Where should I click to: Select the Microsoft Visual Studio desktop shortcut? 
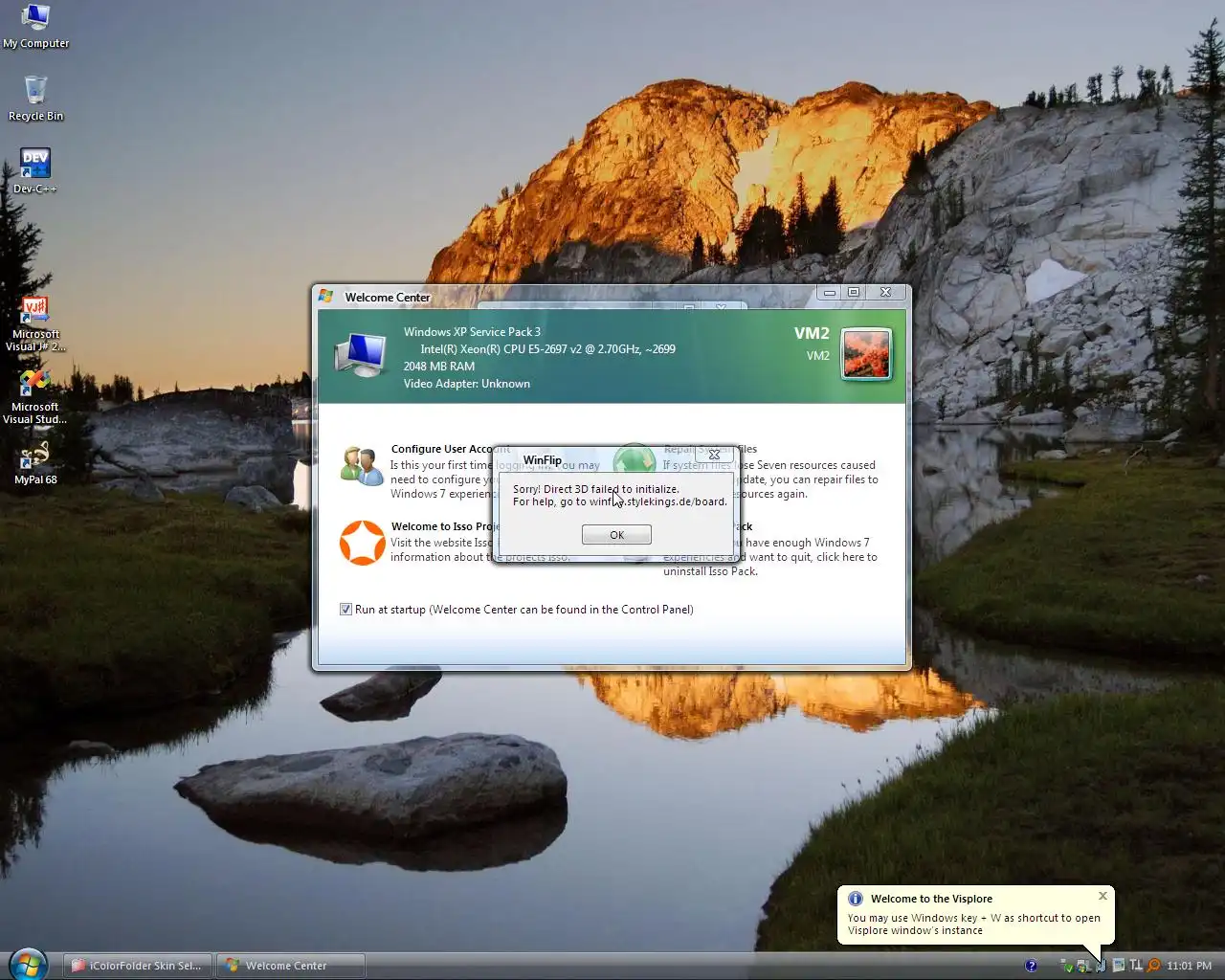point(35,397)
